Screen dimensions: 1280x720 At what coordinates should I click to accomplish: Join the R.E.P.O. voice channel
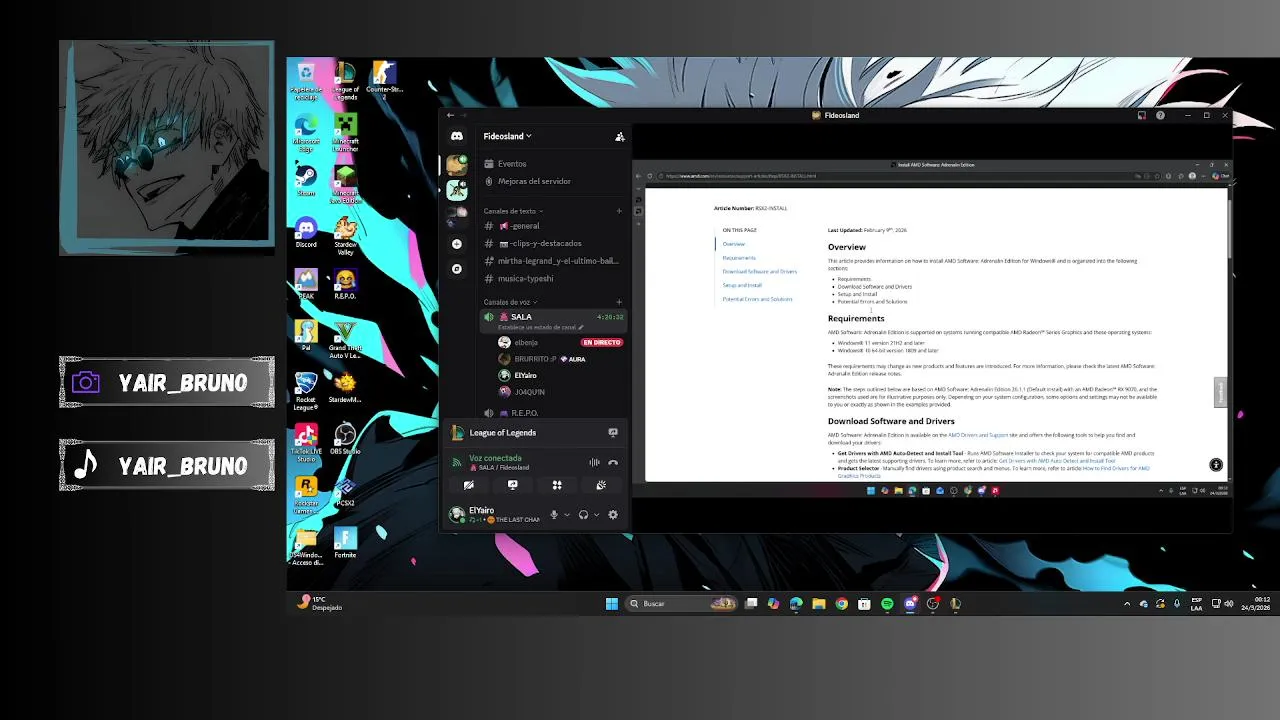click(x=554, y=413)
